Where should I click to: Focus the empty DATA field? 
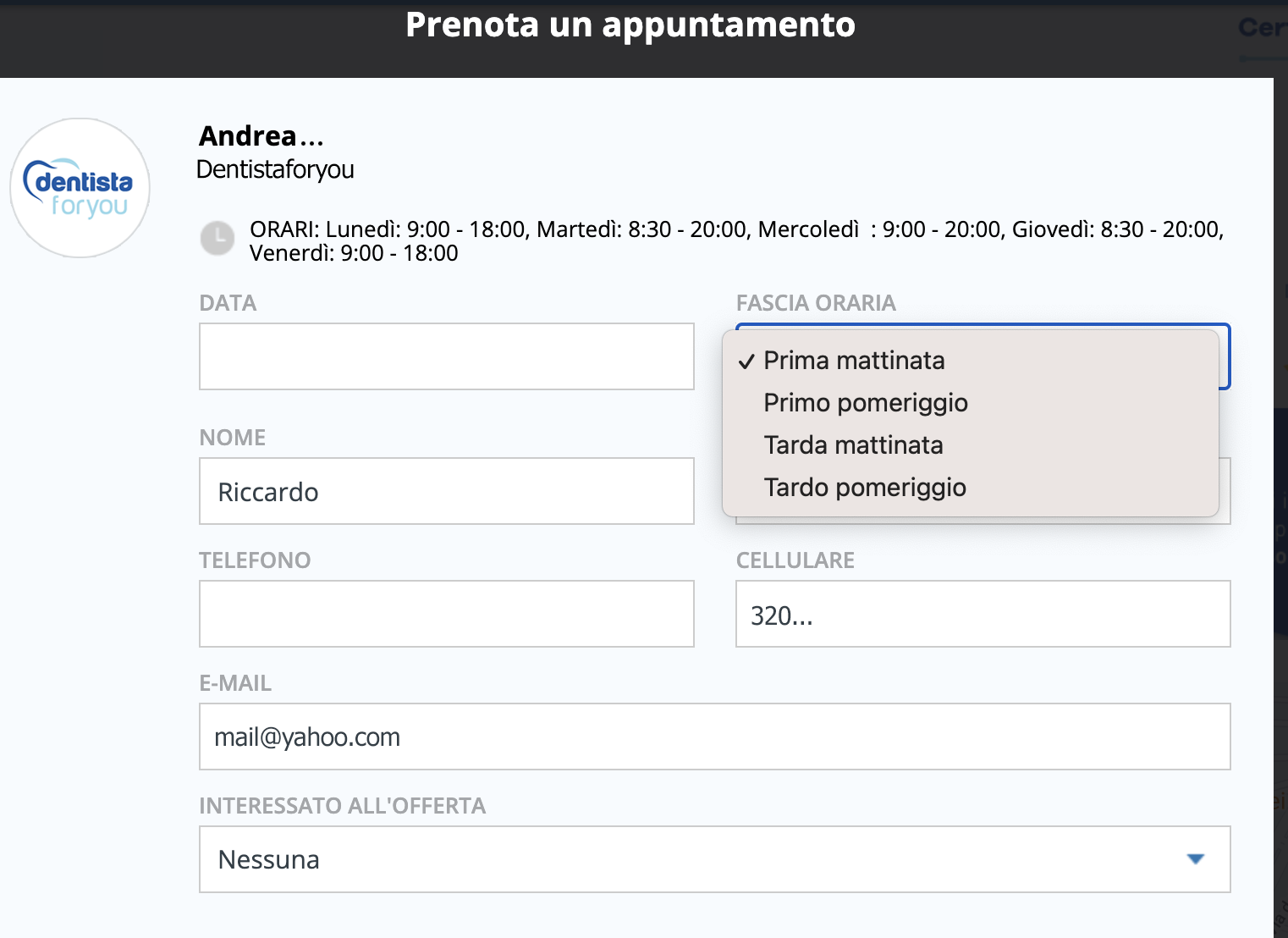[x=446, y=356]
